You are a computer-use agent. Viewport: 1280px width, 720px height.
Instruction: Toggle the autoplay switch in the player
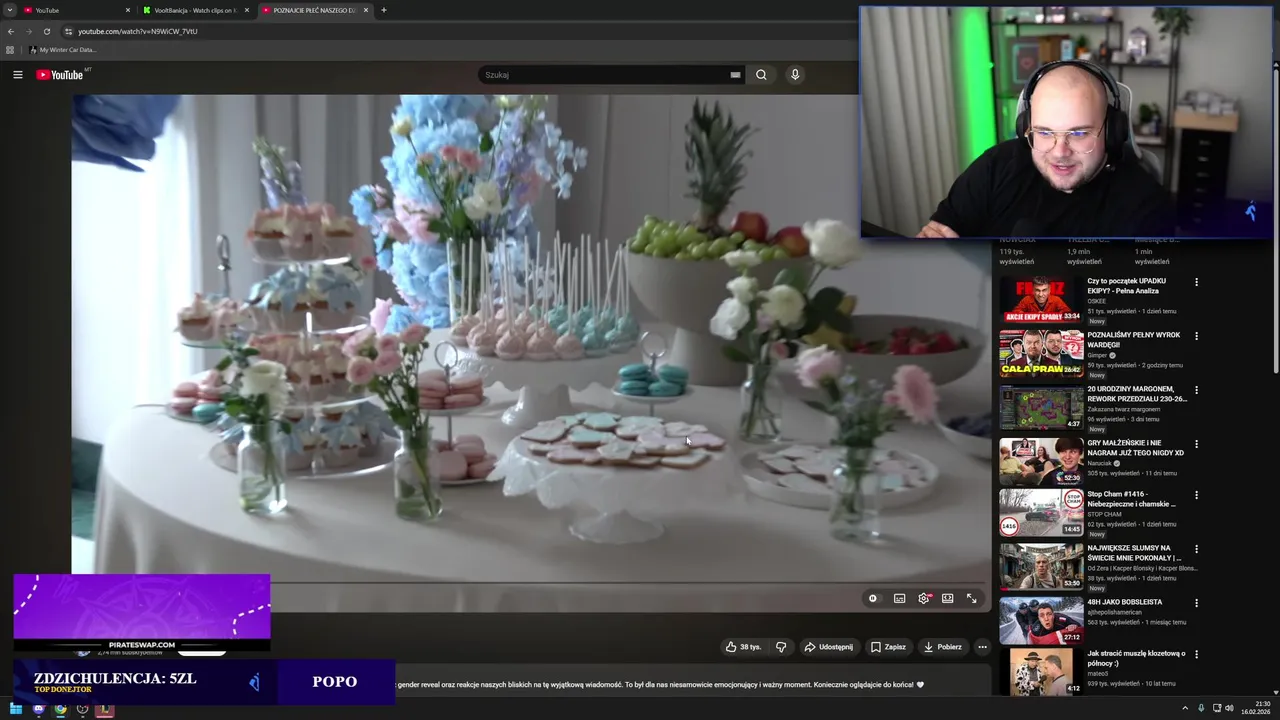tap(873, 598)
